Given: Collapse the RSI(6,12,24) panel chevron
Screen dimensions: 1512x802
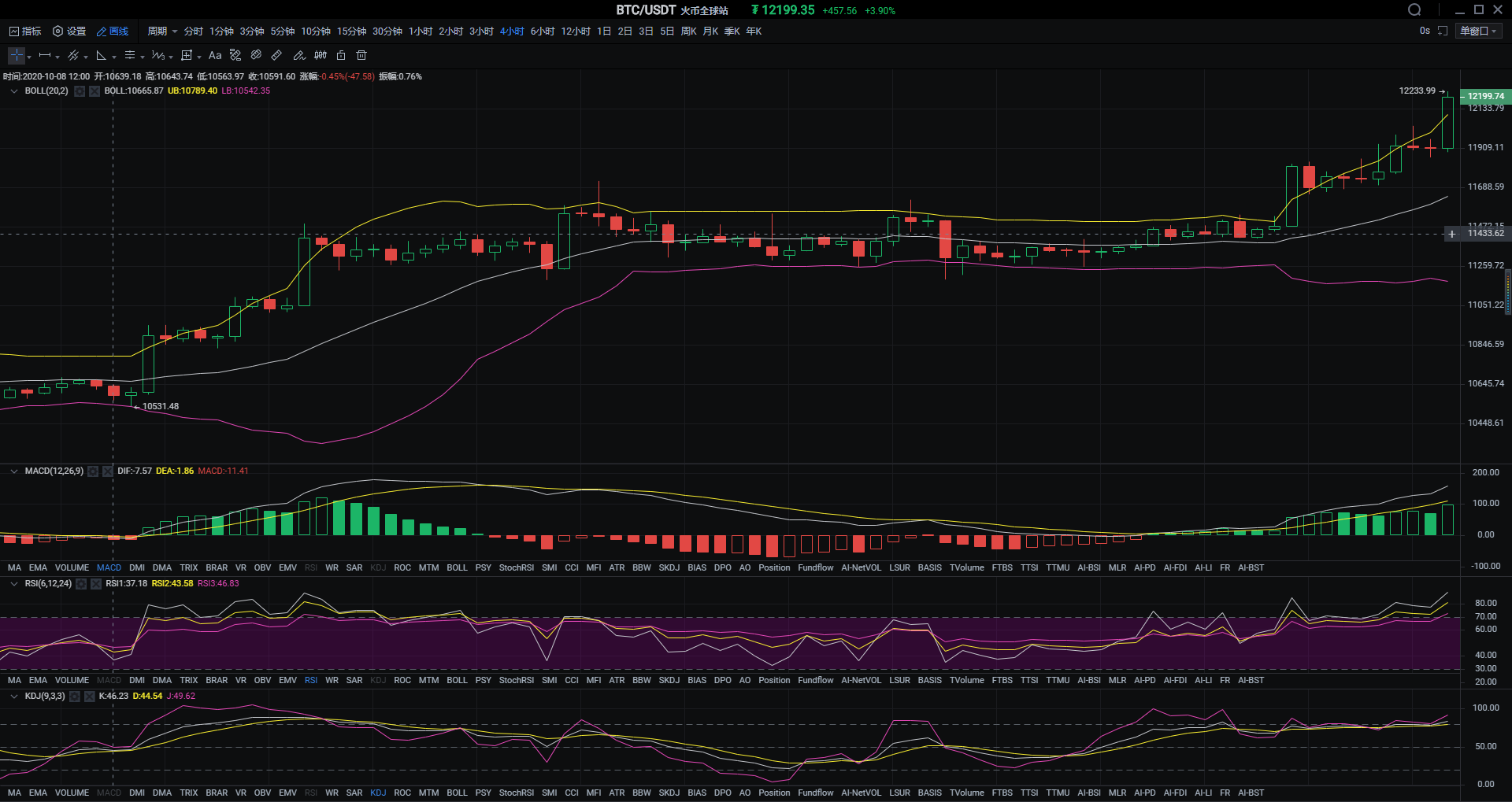Looking at the screenshot, I should click(x=13, y=584).
